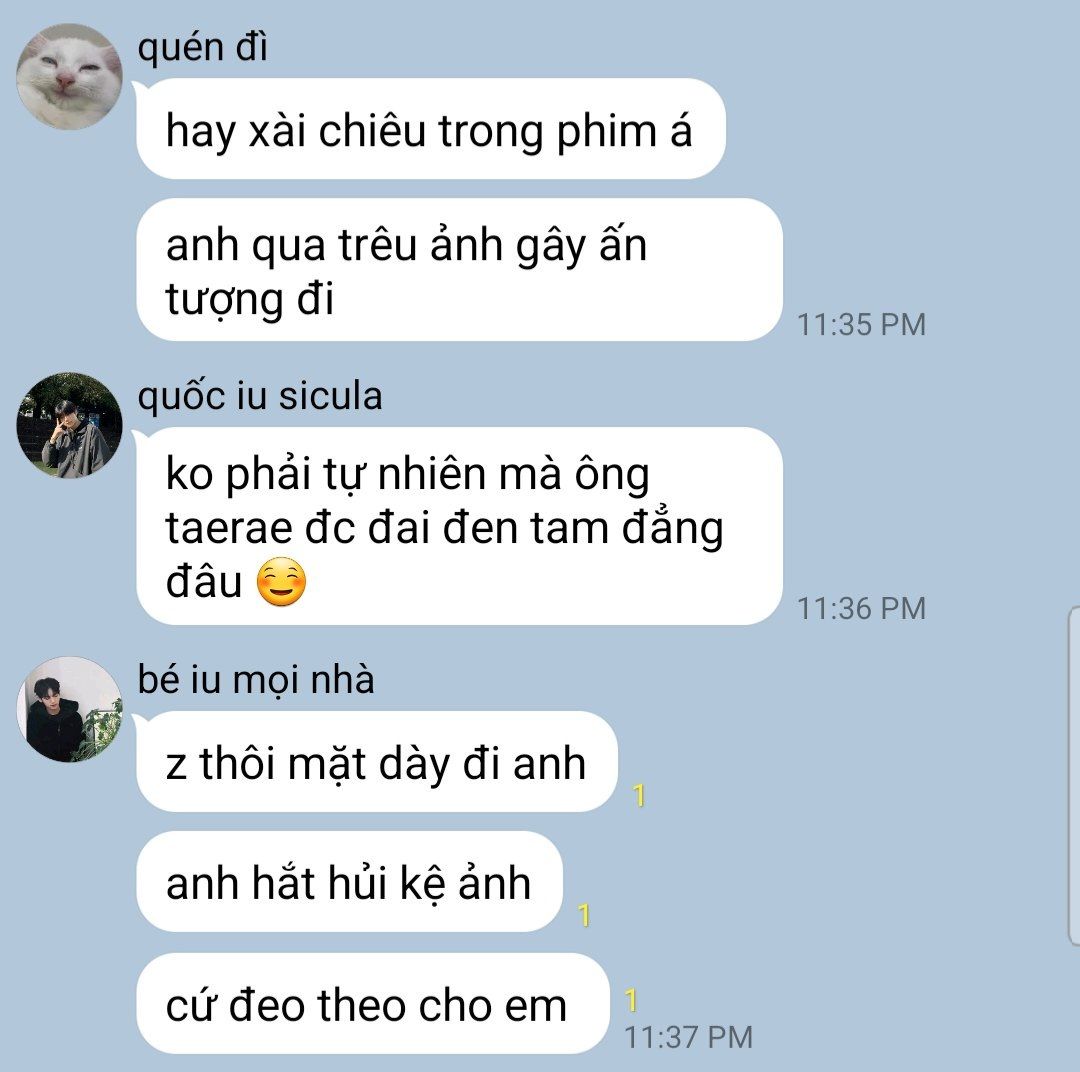Click the sender name 'quén đì'

[x=202, y=48]
